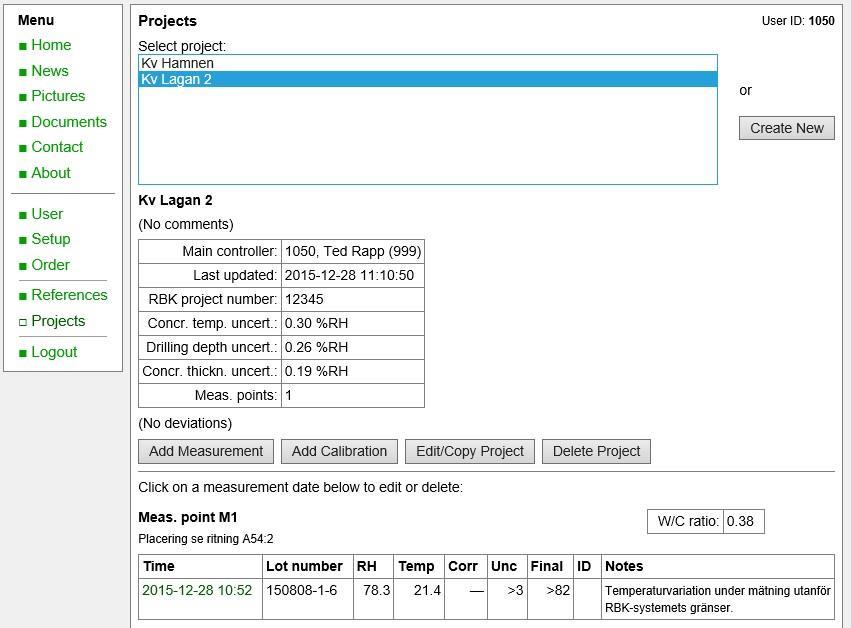The height and width of the screenshot is (628, 851).
Task: Click the (No comments) text
Action: click(x=186, y=224)
